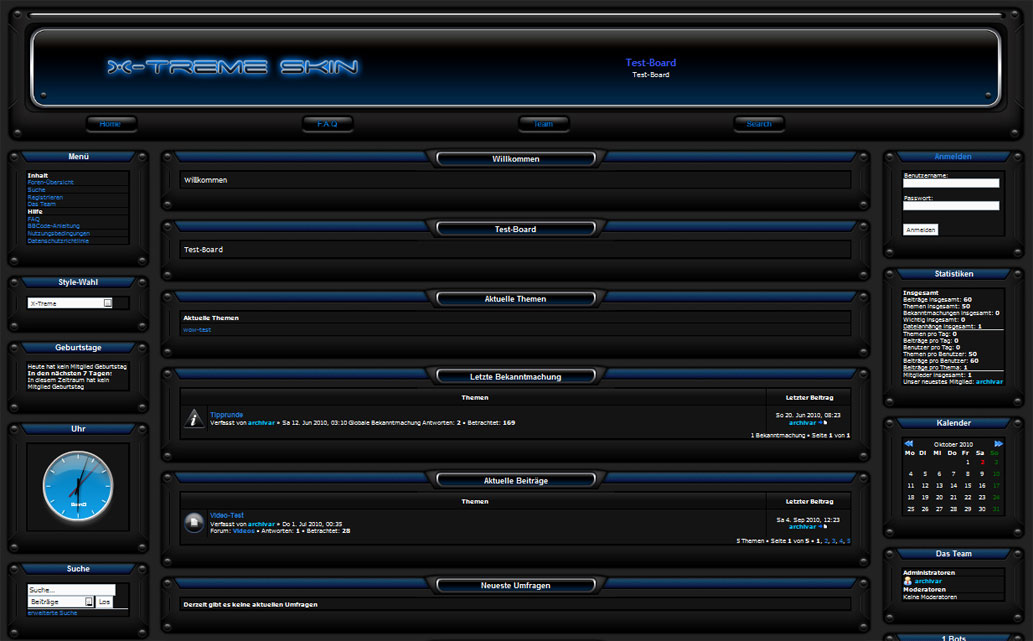
Task: Open the Beiträge search type dropdown
Action: (x=89, y=602)
